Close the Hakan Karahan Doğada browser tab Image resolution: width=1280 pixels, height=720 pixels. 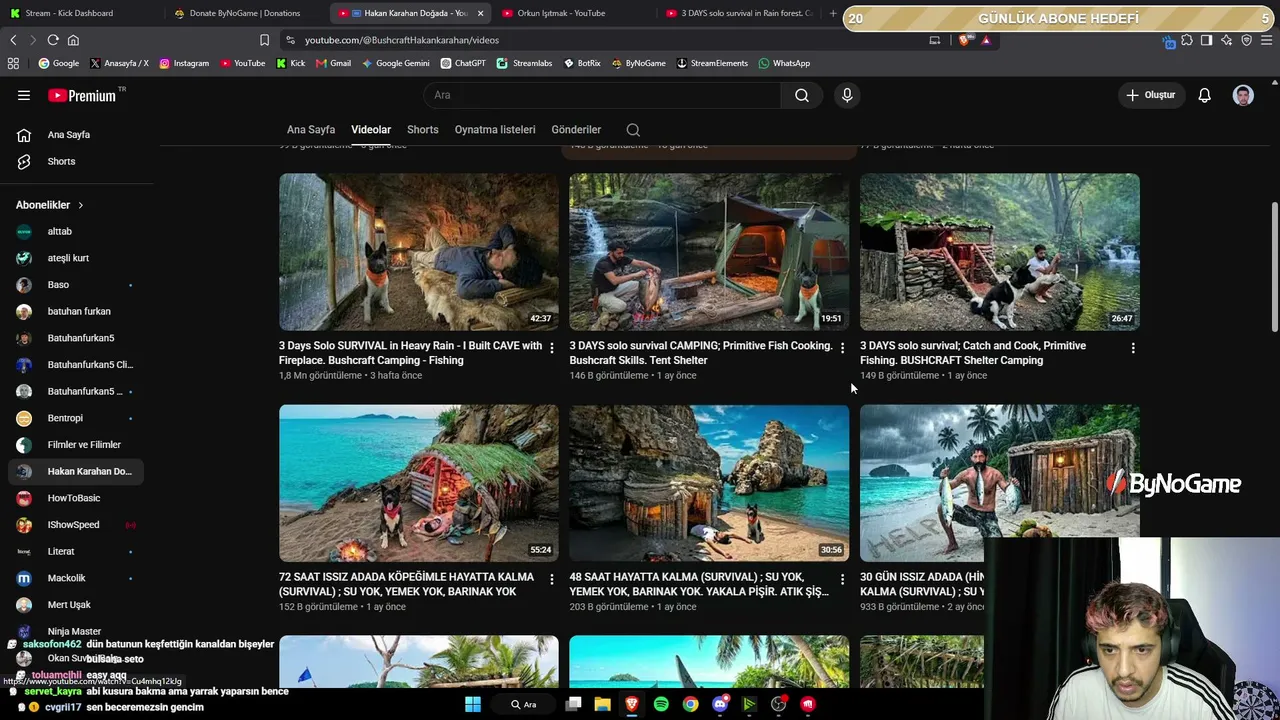click(480, 13)
